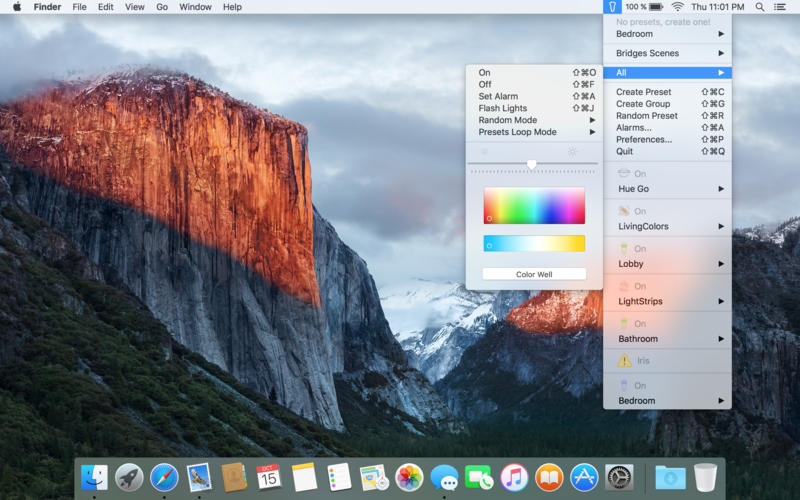Screen dimensions: 800x500
Task: Click the Color Well button
Action: click(534, 274)
